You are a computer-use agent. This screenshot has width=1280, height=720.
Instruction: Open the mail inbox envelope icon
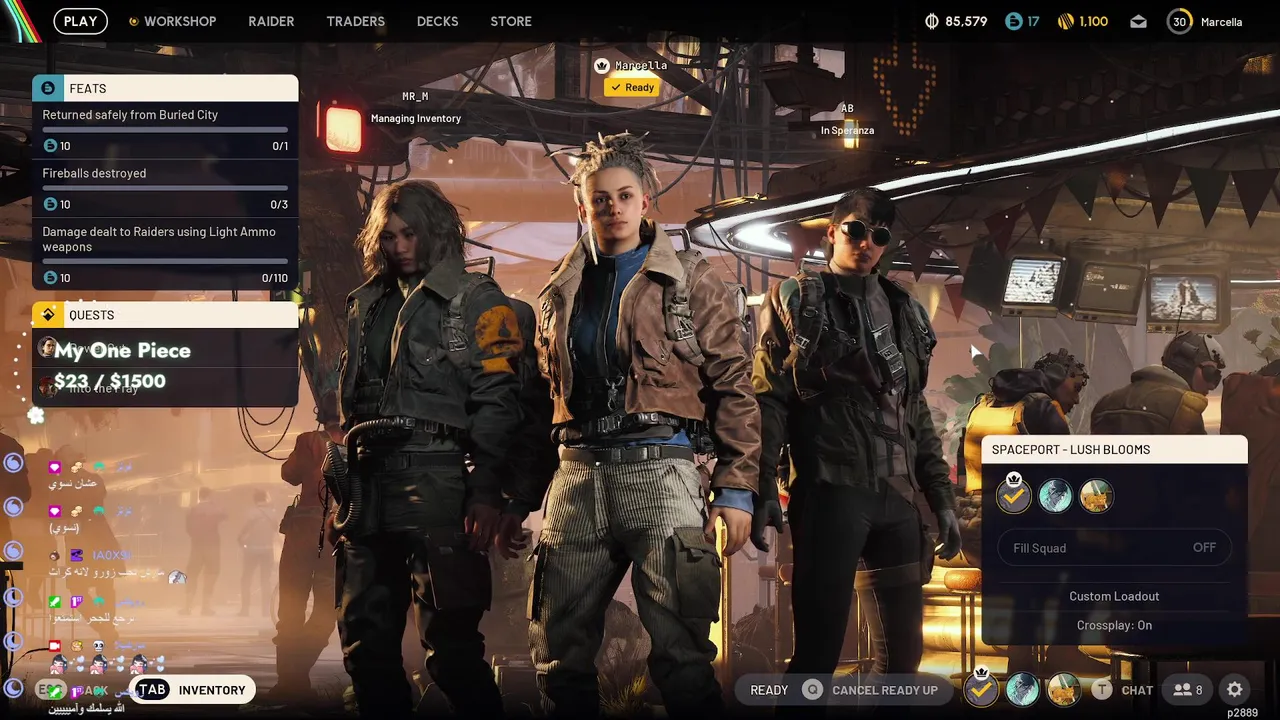click(x=1139, y=21)
